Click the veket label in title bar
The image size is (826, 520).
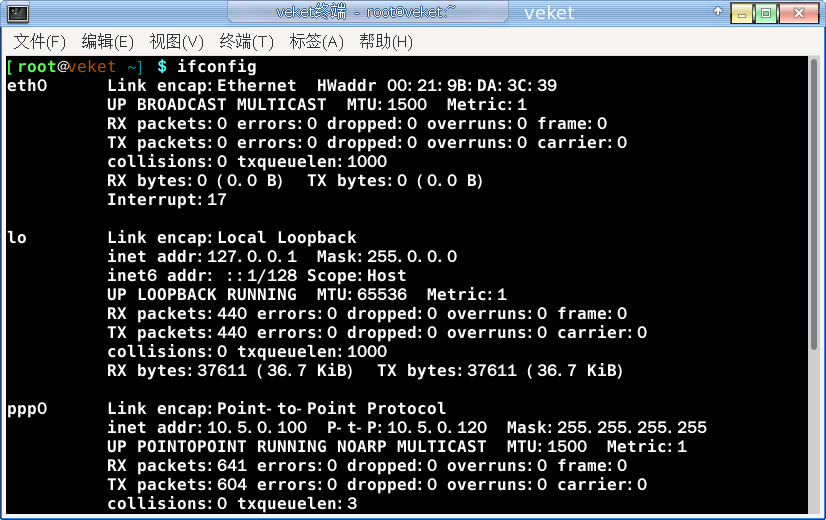(x=548, y=12)
